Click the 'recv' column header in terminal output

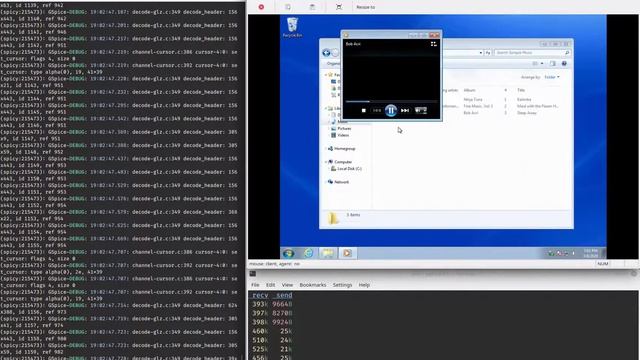(260, 295)
